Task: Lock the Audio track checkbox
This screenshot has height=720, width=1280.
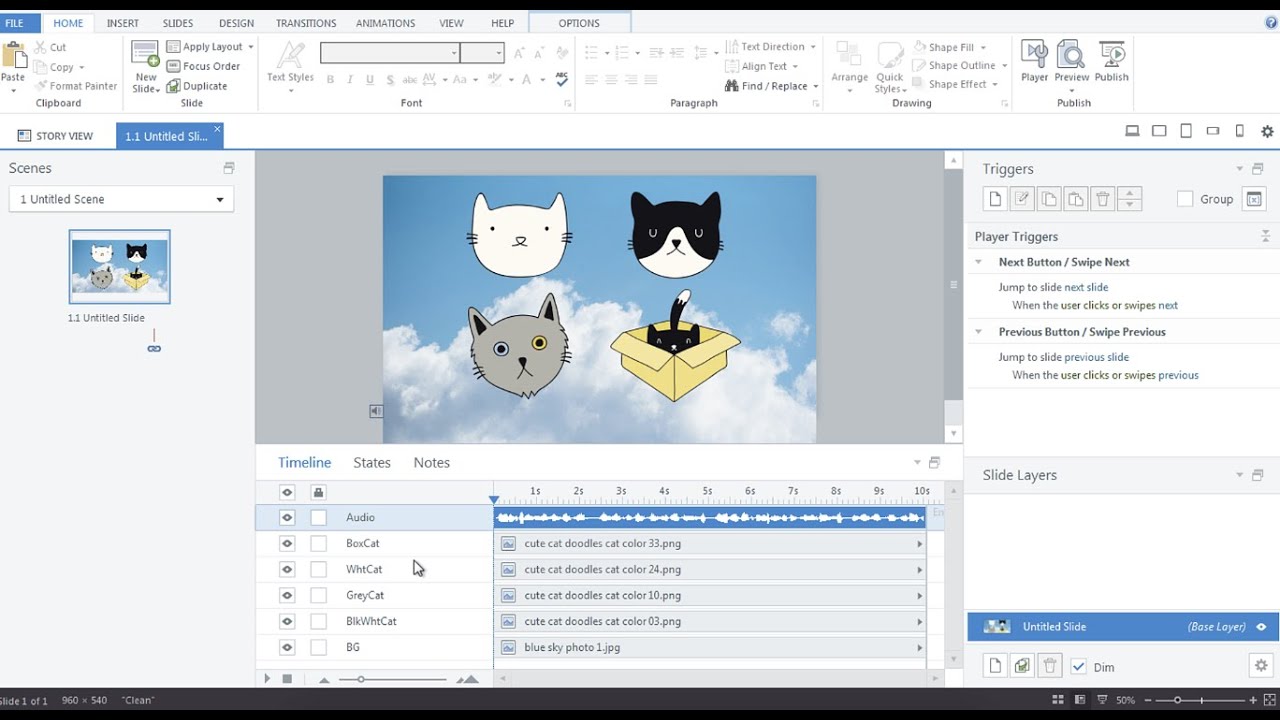Action: click(318, 517)
